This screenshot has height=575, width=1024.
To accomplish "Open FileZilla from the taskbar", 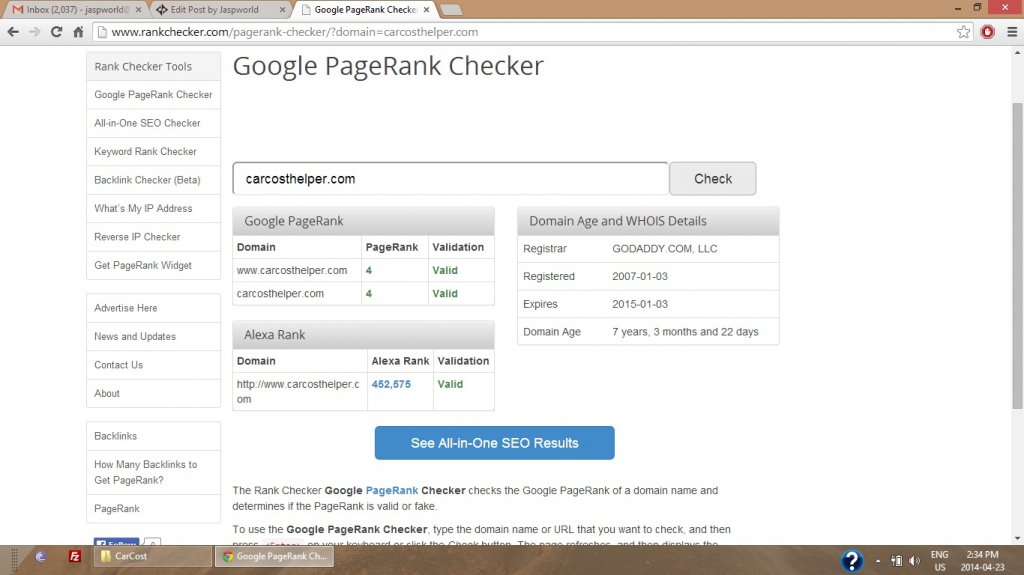I will click(75, 556).
